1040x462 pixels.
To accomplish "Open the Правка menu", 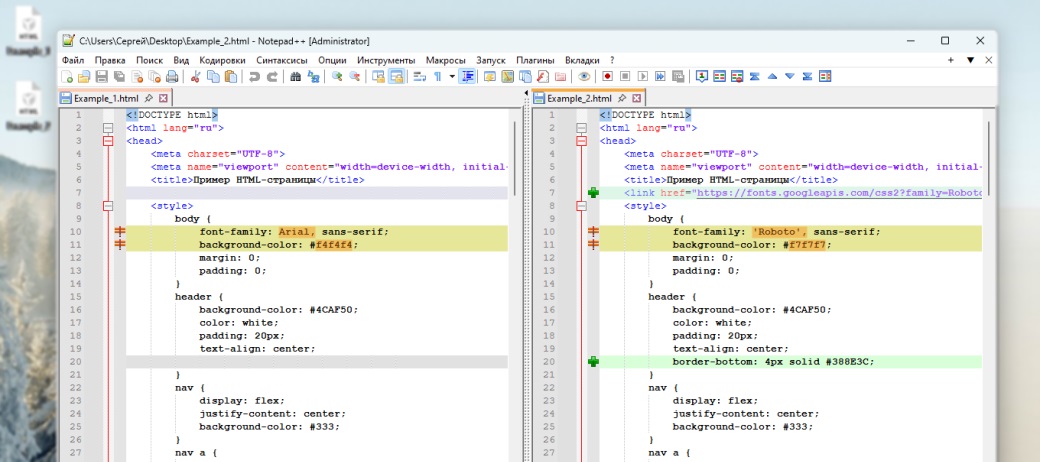I will click(x=109, y=60).
